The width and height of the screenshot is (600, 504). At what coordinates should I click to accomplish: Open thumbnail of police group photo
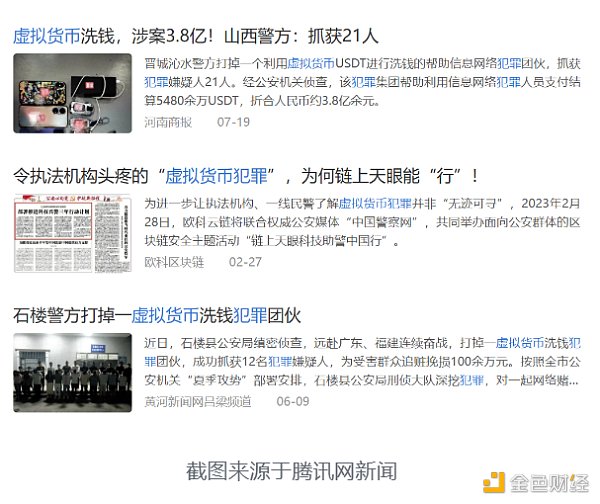click(x=72, y=373)
